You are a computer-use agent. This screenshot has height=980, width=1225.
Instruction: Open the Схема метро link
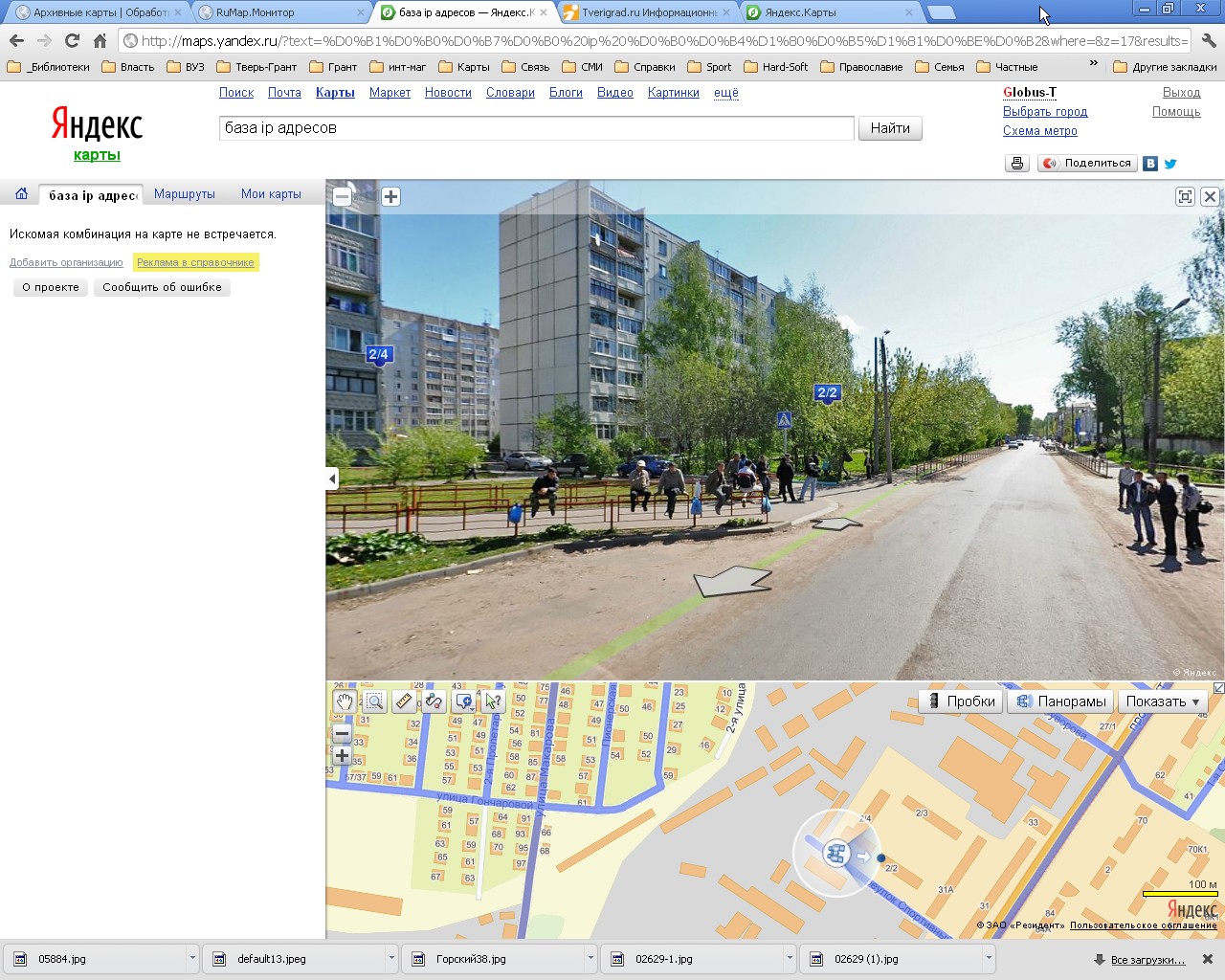(1040, 131)
